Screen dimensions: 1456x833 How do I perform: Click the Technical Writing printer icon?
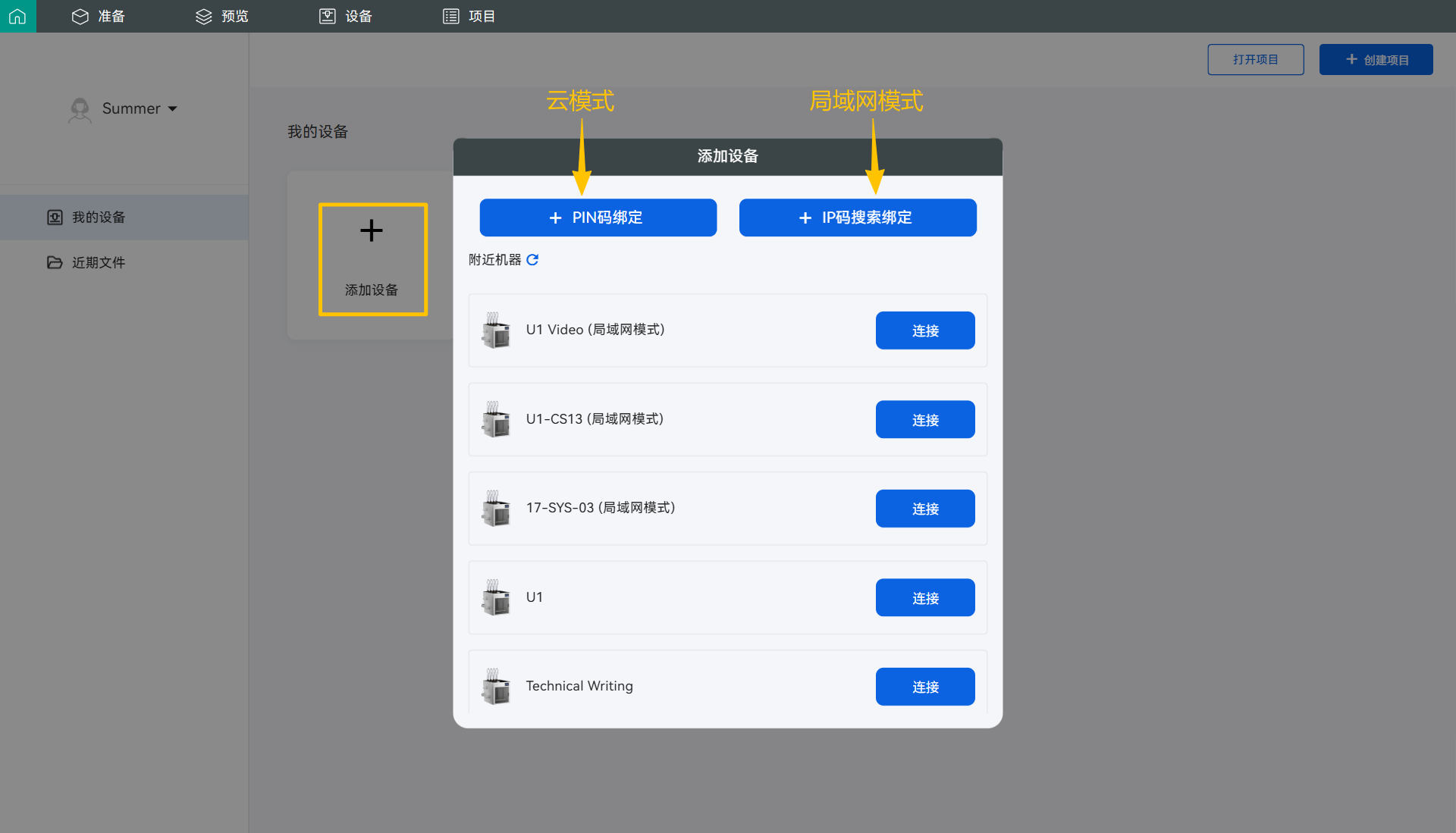tap(496, 687)
